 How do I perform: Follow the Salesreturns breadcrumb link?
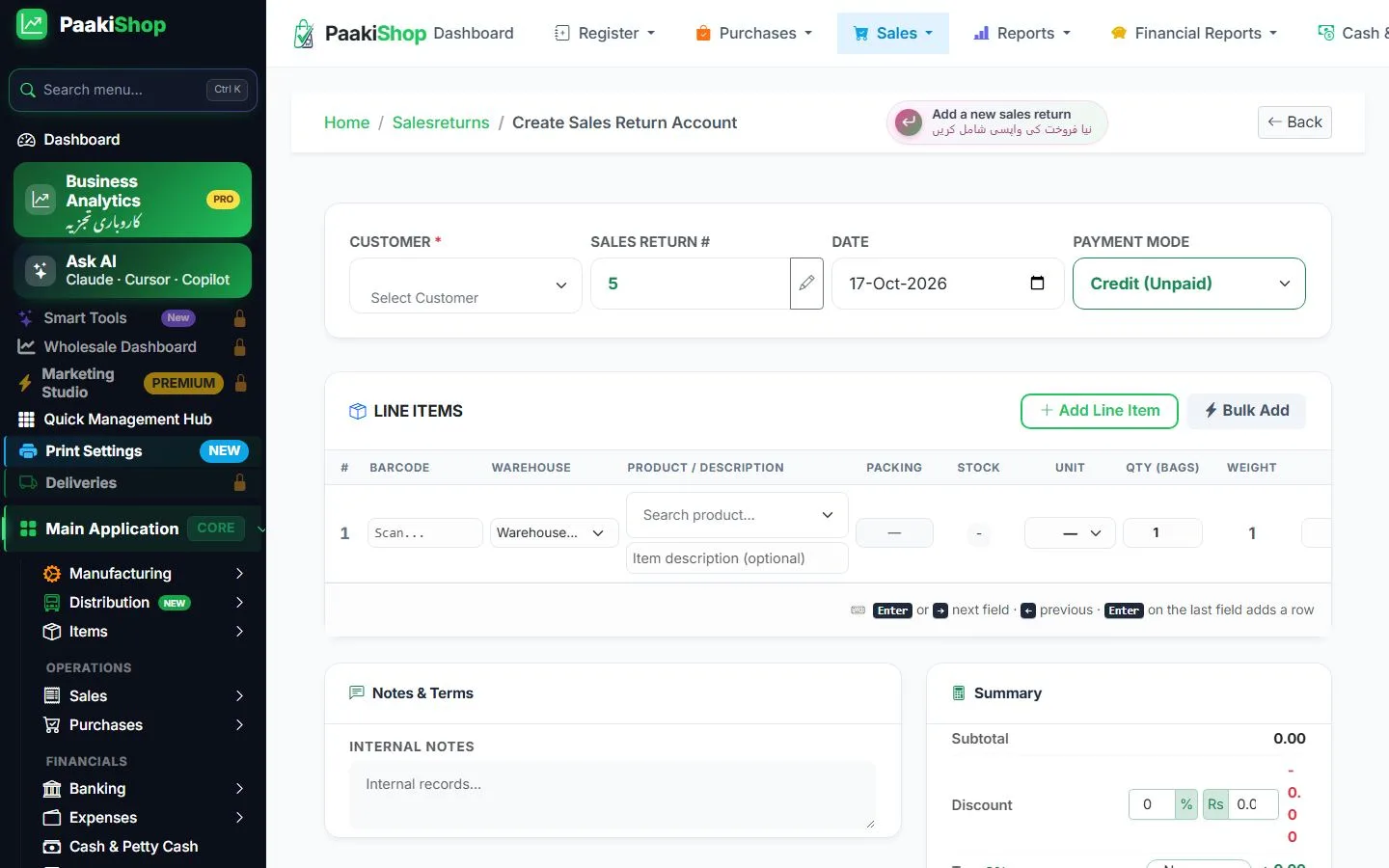pyautogui.click(x=441, y=122)
